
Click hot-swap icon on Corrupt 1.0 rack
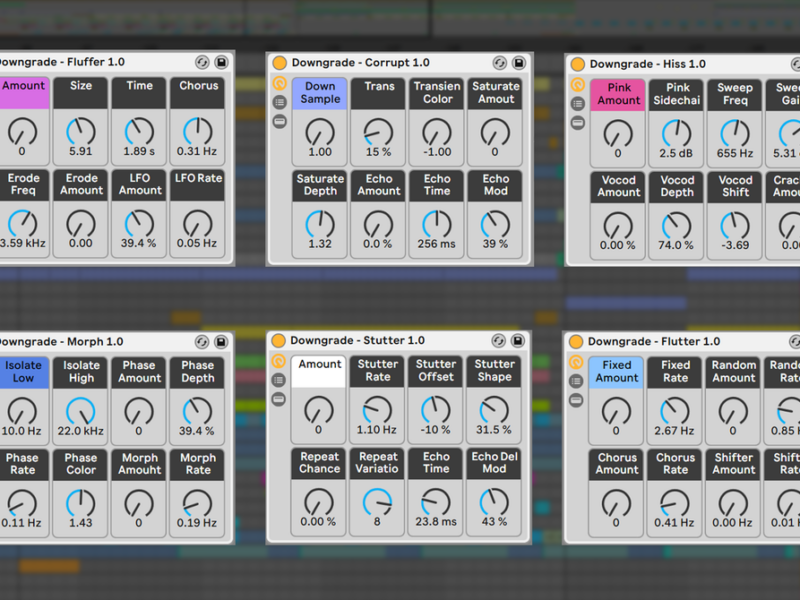501,62
